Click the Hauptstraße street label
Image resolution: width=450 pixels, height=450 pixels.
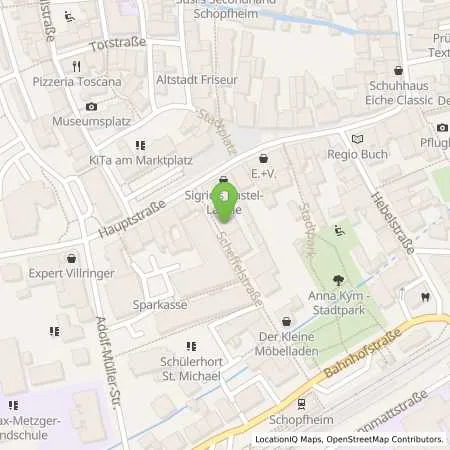click(x=132, y=219)
